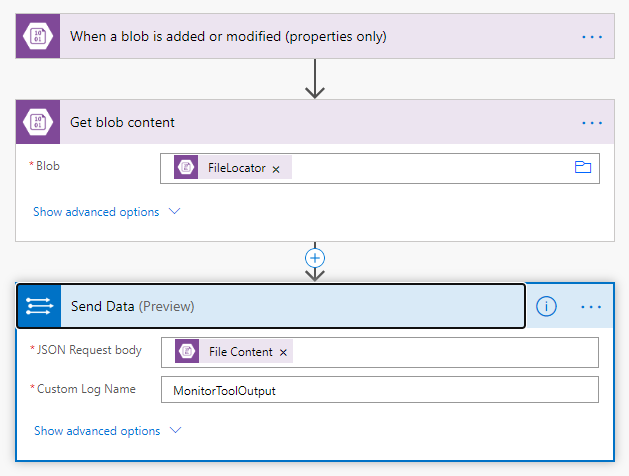Insert a new step via plus button
The width and height of the screenshot is (629, 476).
(x=315, y=258)
